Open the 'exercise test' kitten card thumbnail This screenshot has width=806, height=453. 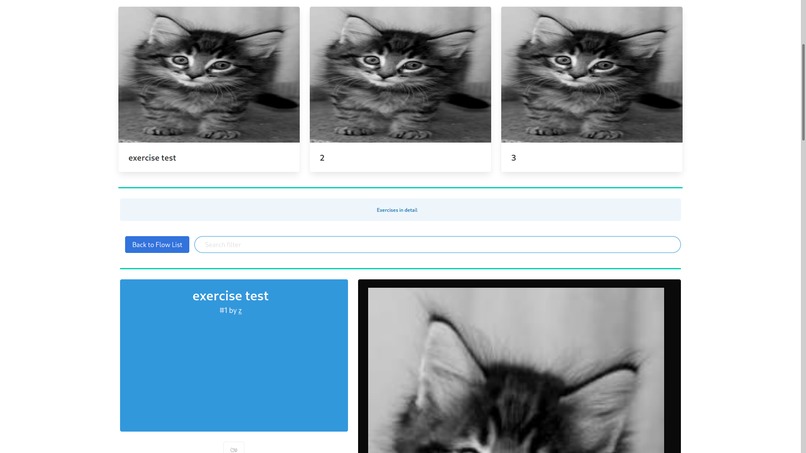point(209,75)
